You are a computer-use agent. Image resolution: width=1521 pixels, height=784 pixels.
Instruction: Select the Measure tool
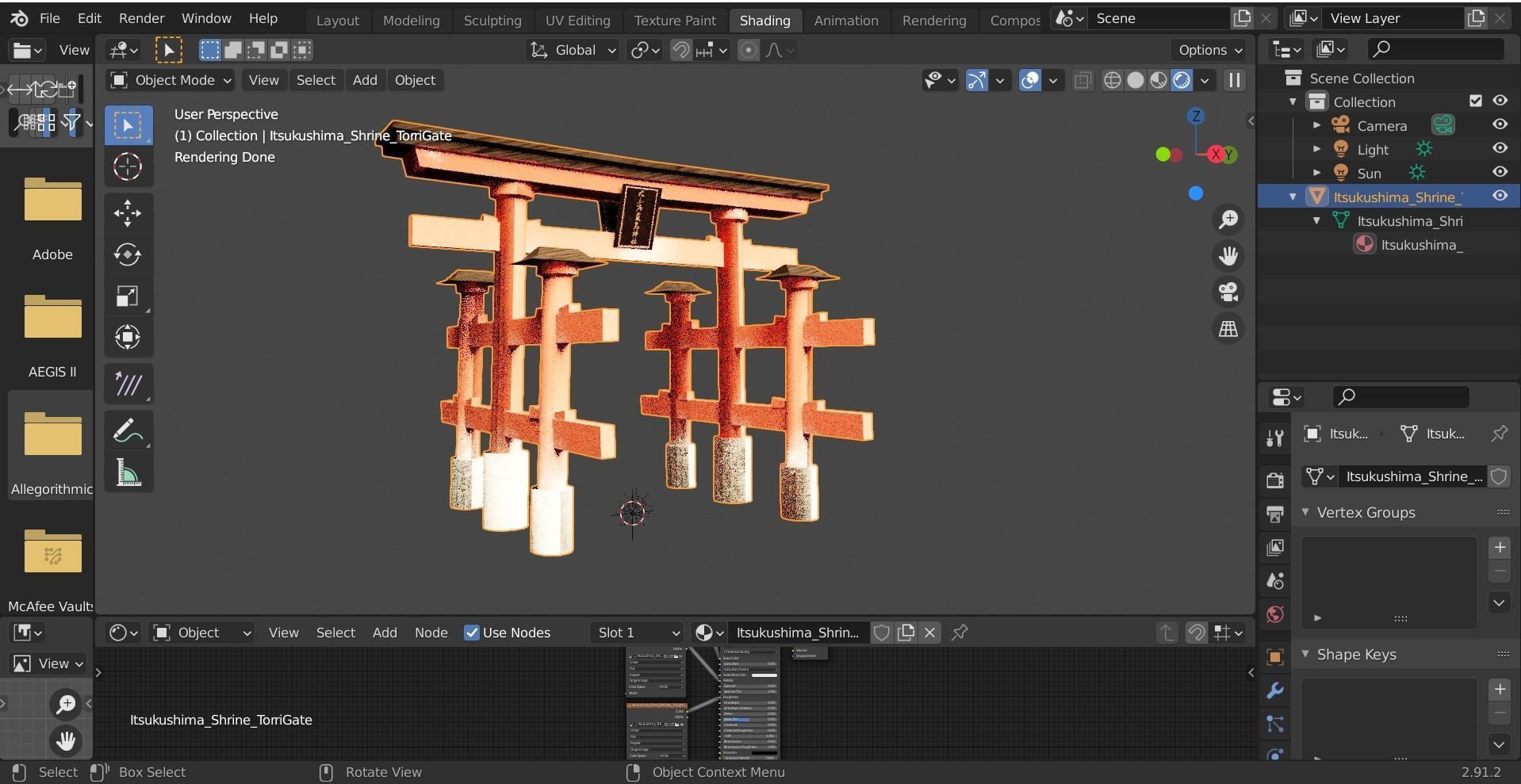pyautogui.click(x=128, y=473)
